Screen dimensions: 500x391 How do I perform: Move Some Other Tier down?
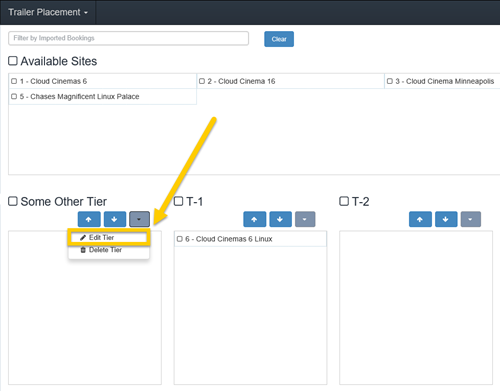tap(115, 219)
